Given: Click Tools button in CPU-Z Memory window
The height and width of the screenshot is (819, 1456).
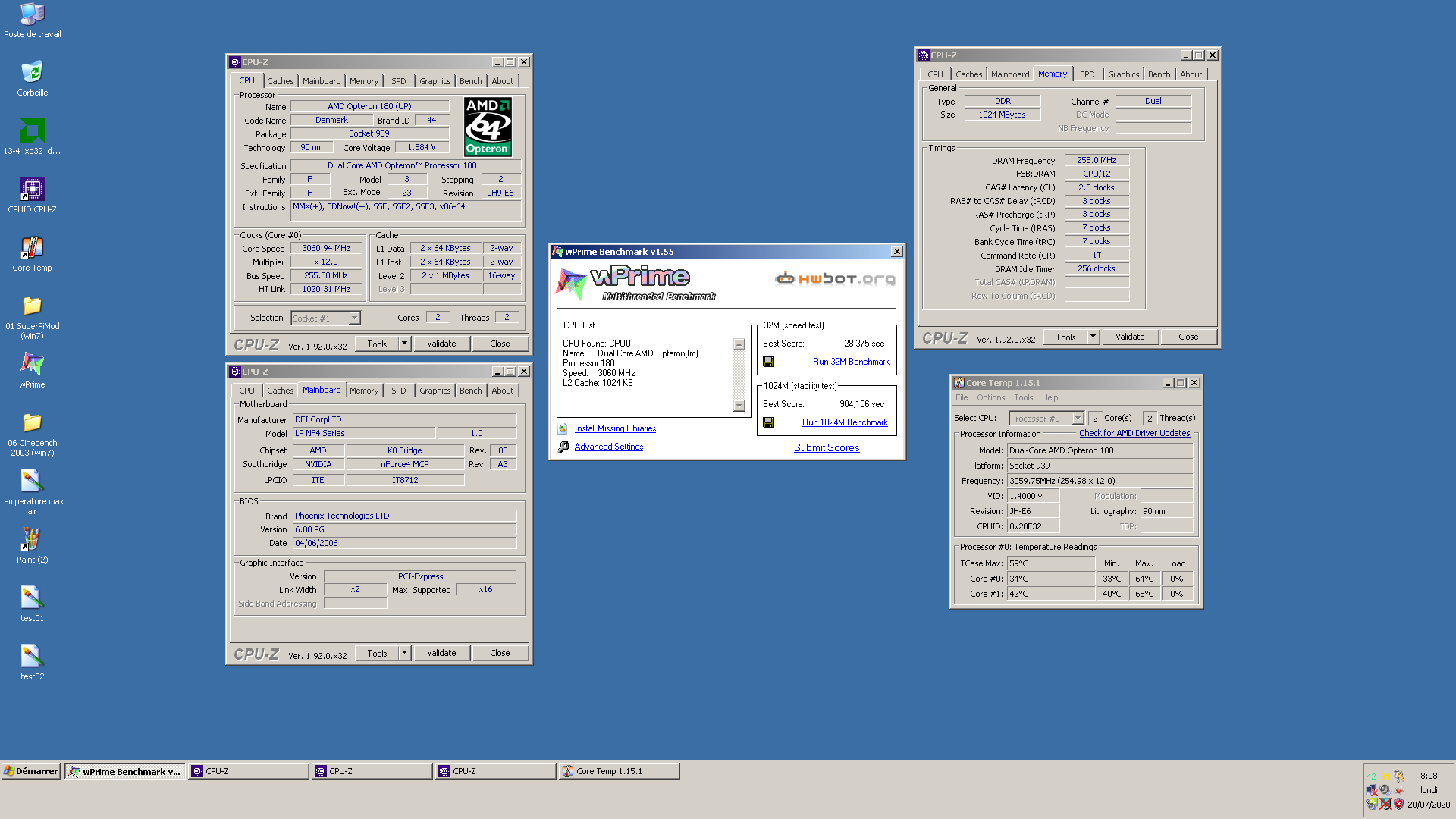Looking at the screenshot, I should [1065, 337].
